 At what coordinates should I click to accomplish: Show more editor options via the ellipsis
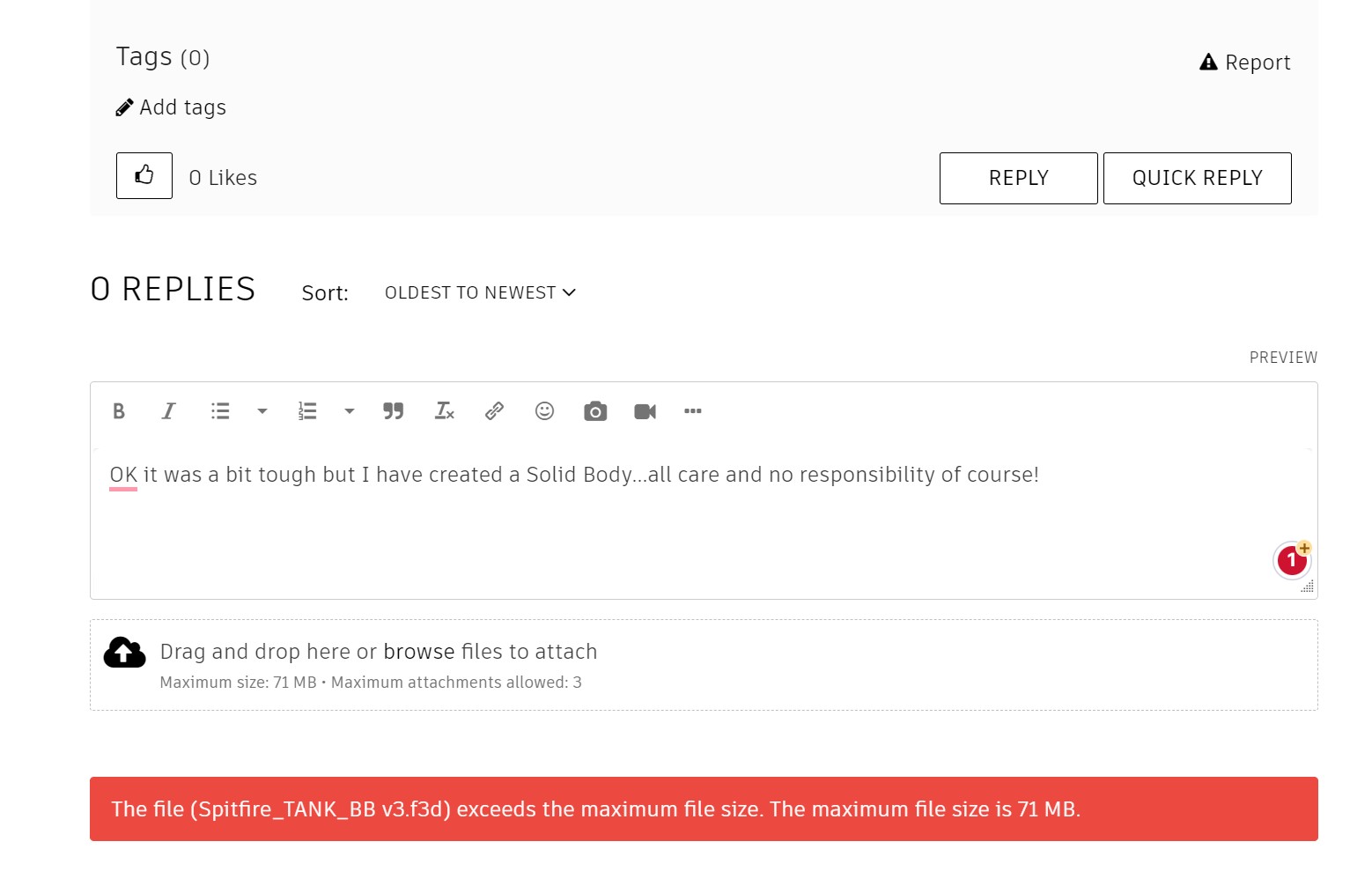[693, 411]
